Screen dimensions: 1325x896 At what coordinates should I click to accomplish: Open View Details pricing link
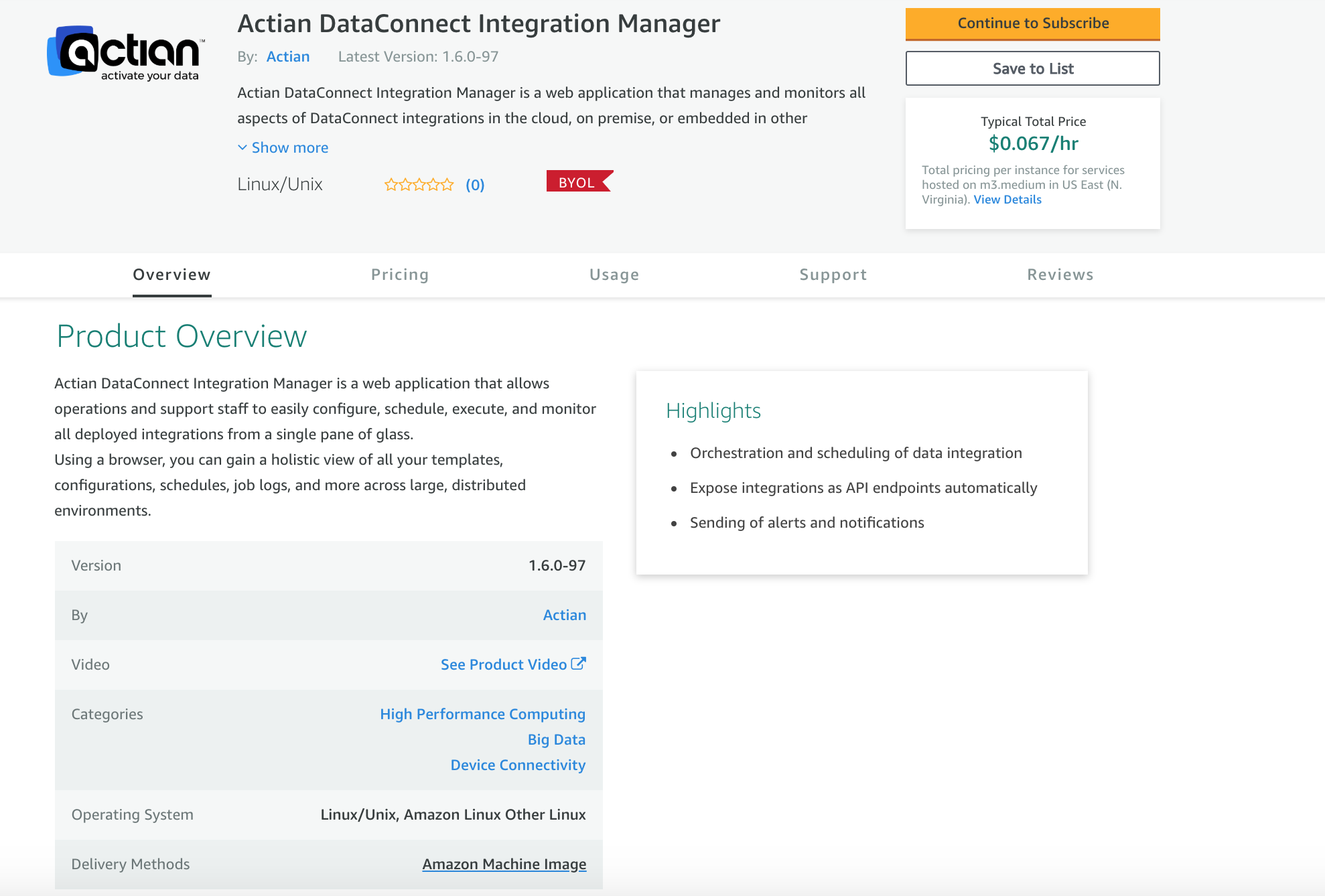[x=1007, y=200]
